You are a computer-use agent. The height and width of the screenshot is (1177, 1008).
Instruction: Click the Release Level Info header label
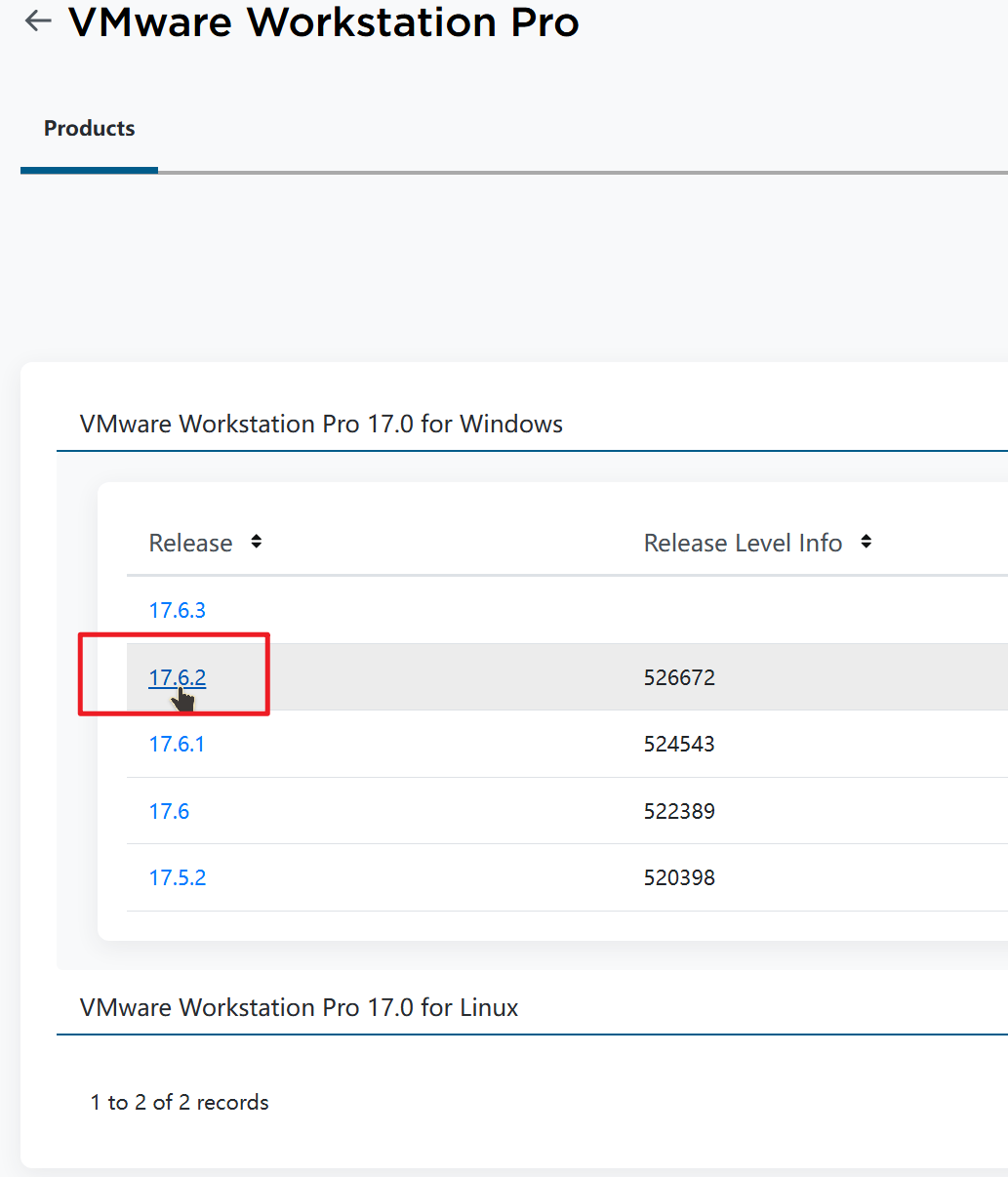pos(743,542)
